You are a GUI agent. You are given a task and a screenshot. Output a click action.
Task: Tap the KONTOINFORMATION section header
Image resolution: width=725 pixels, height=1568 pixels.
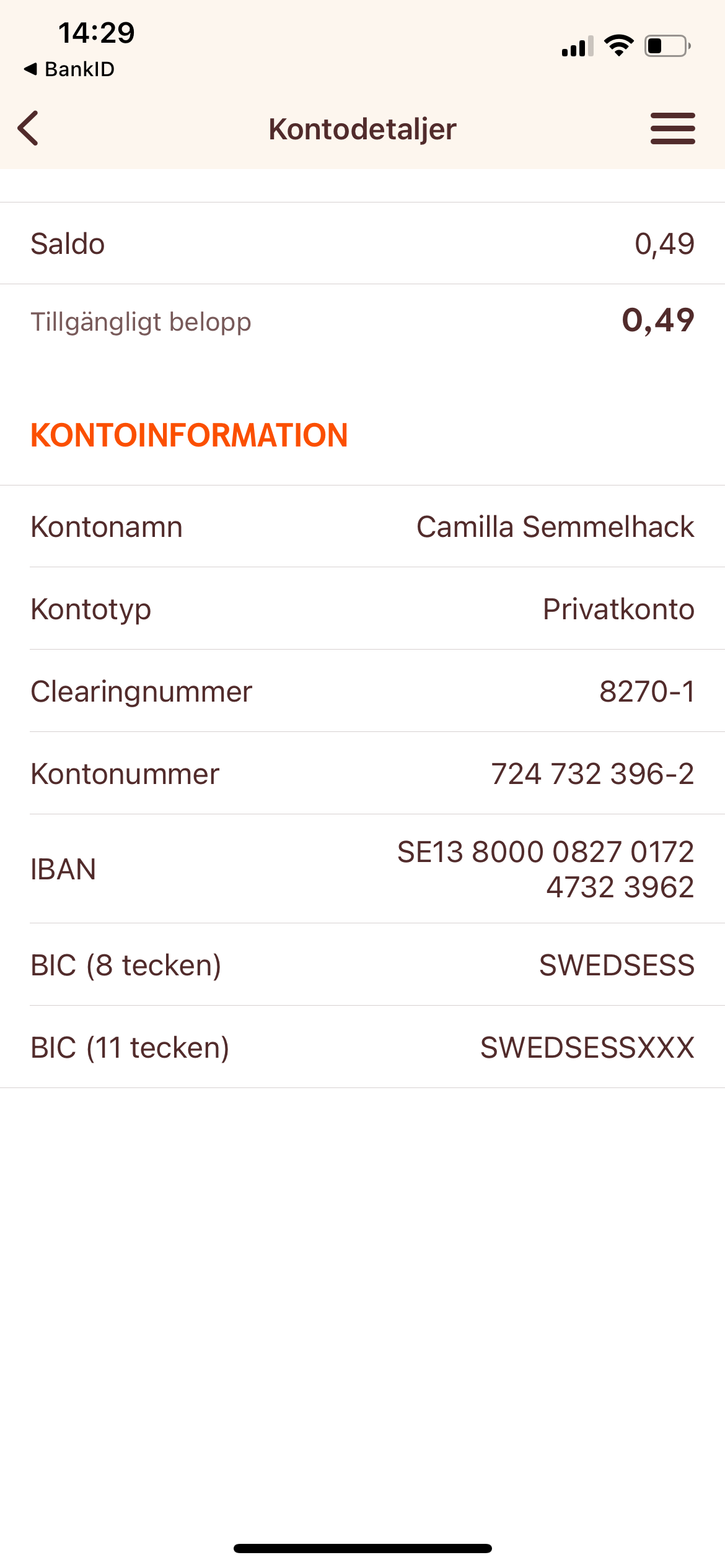[189, 435]
